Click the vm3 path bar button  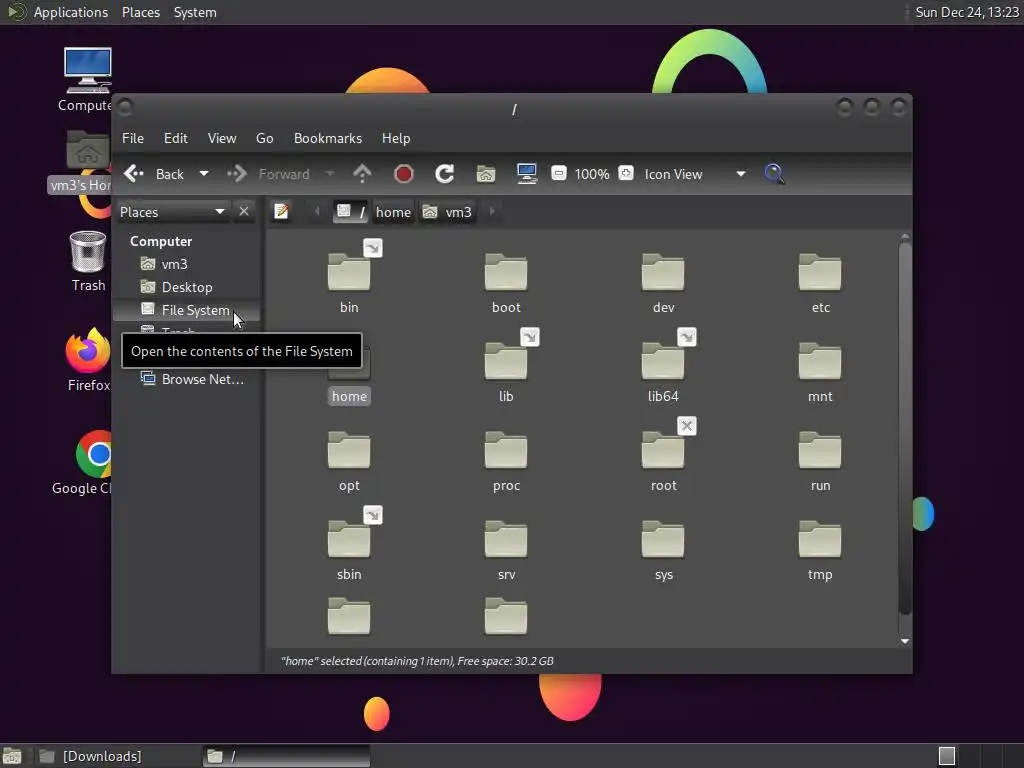448,212
